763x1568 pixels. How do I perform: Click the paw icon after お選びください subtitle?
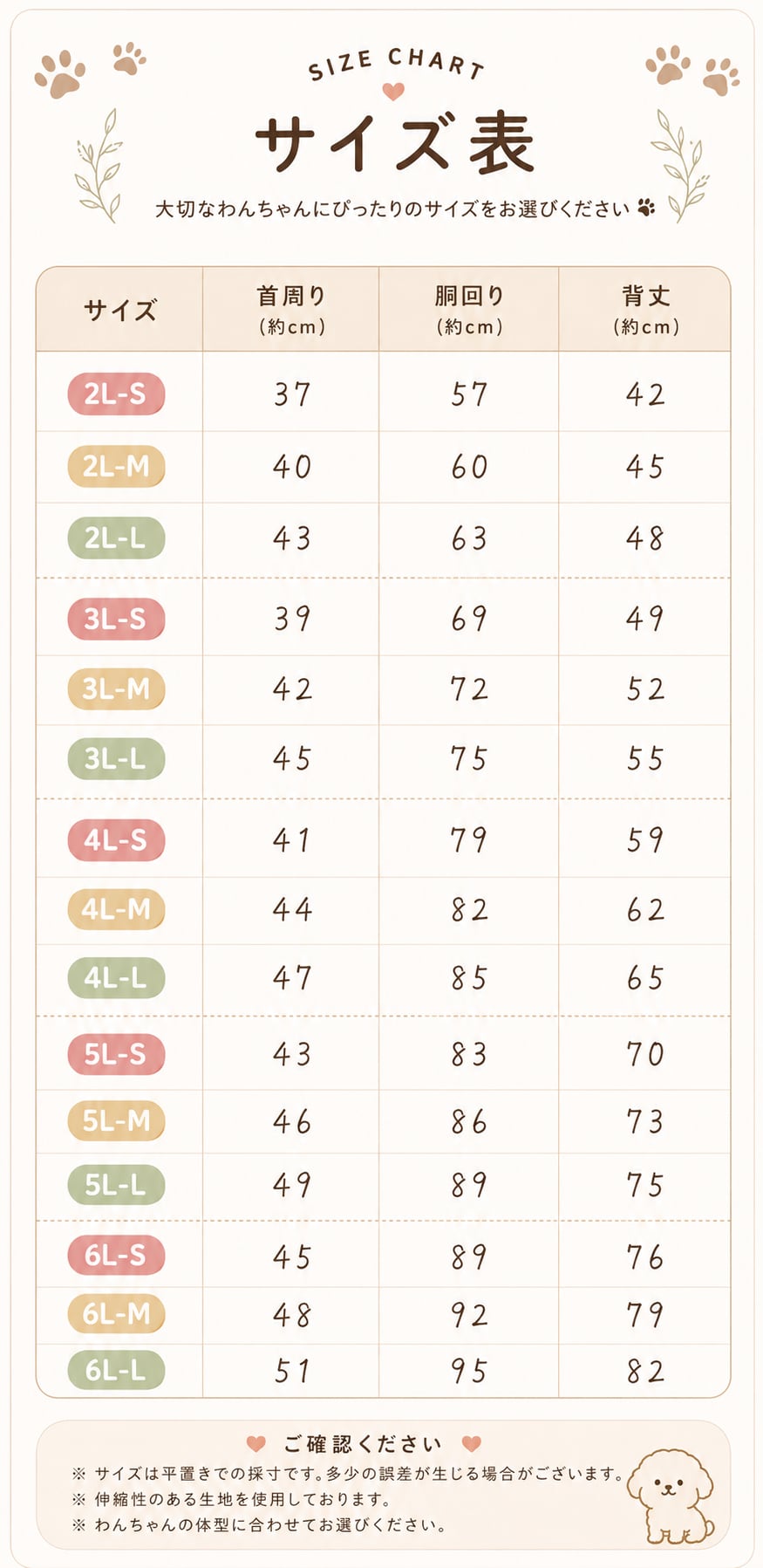tap(646, 208)
